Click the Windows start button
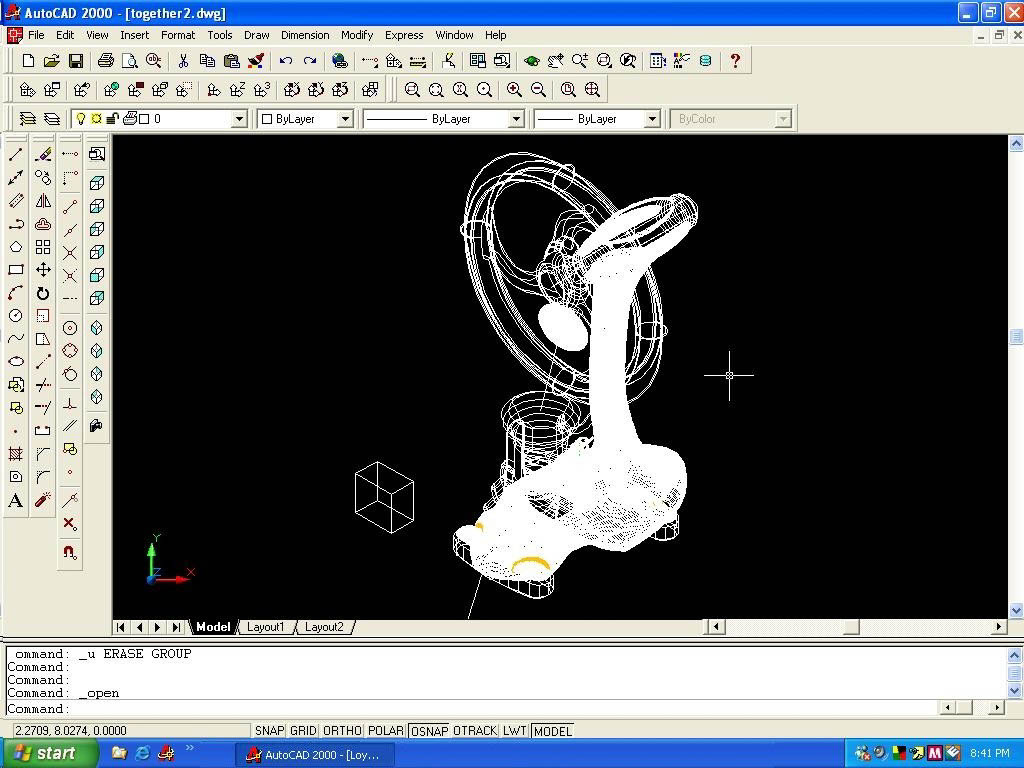This screenshot has width=1024, height=768. [x=49, y=753]
